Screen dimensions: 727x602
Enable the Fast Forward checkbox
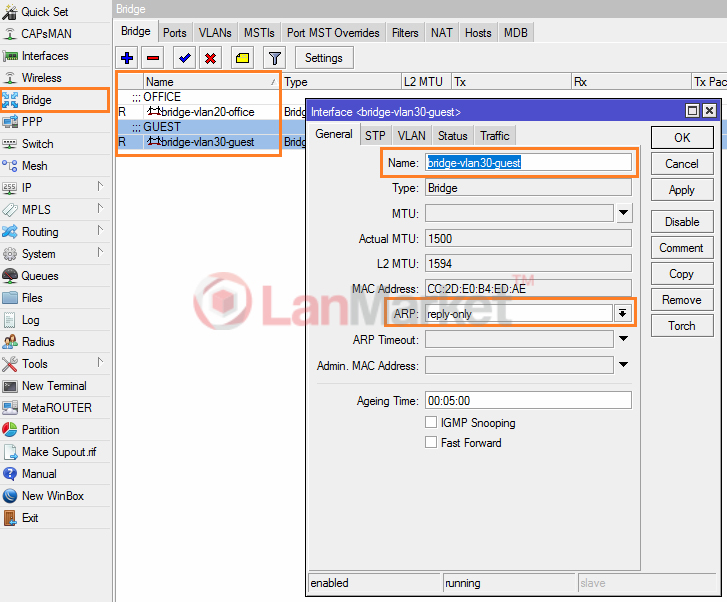pos(431,442)
